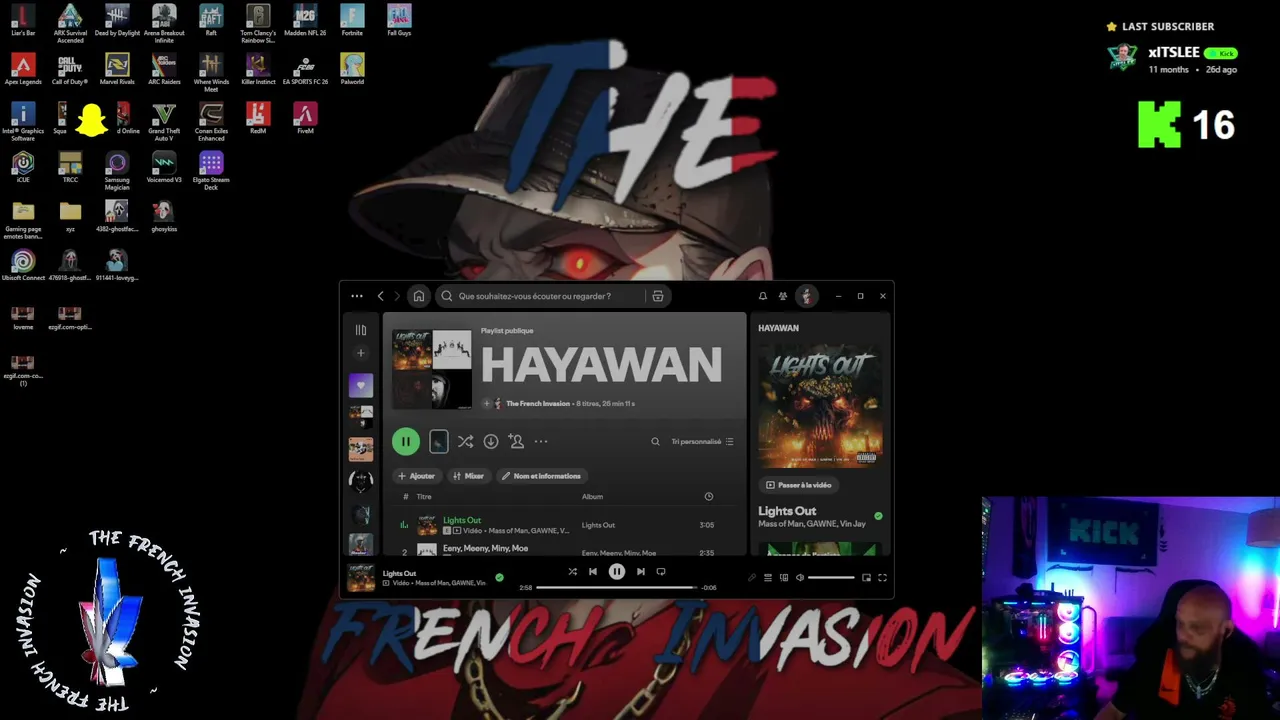
Task: Click the Album column header
Action: tap(592, 497)
